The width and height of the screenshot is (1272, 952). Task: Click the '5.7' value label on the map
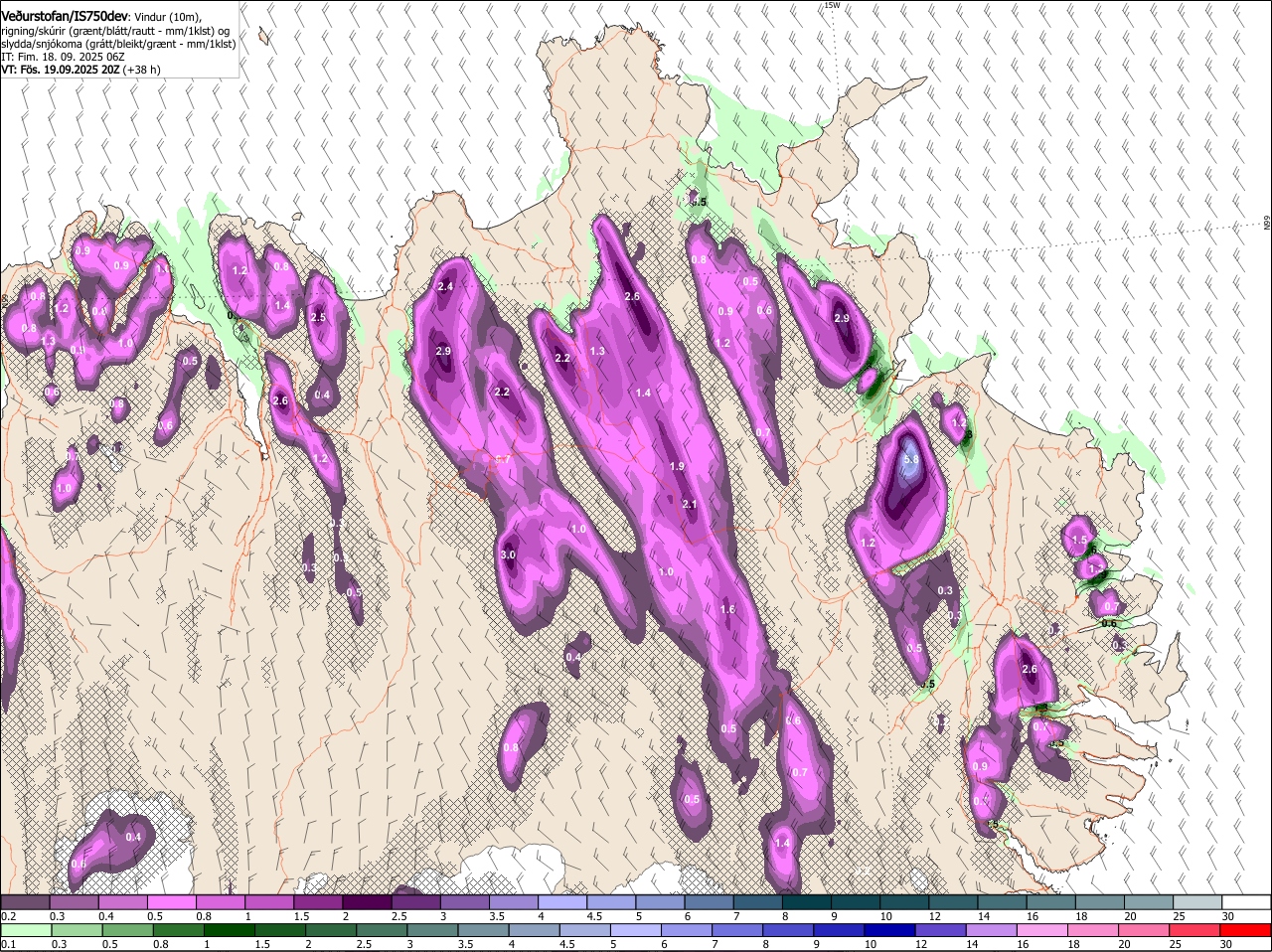[502, 459]
